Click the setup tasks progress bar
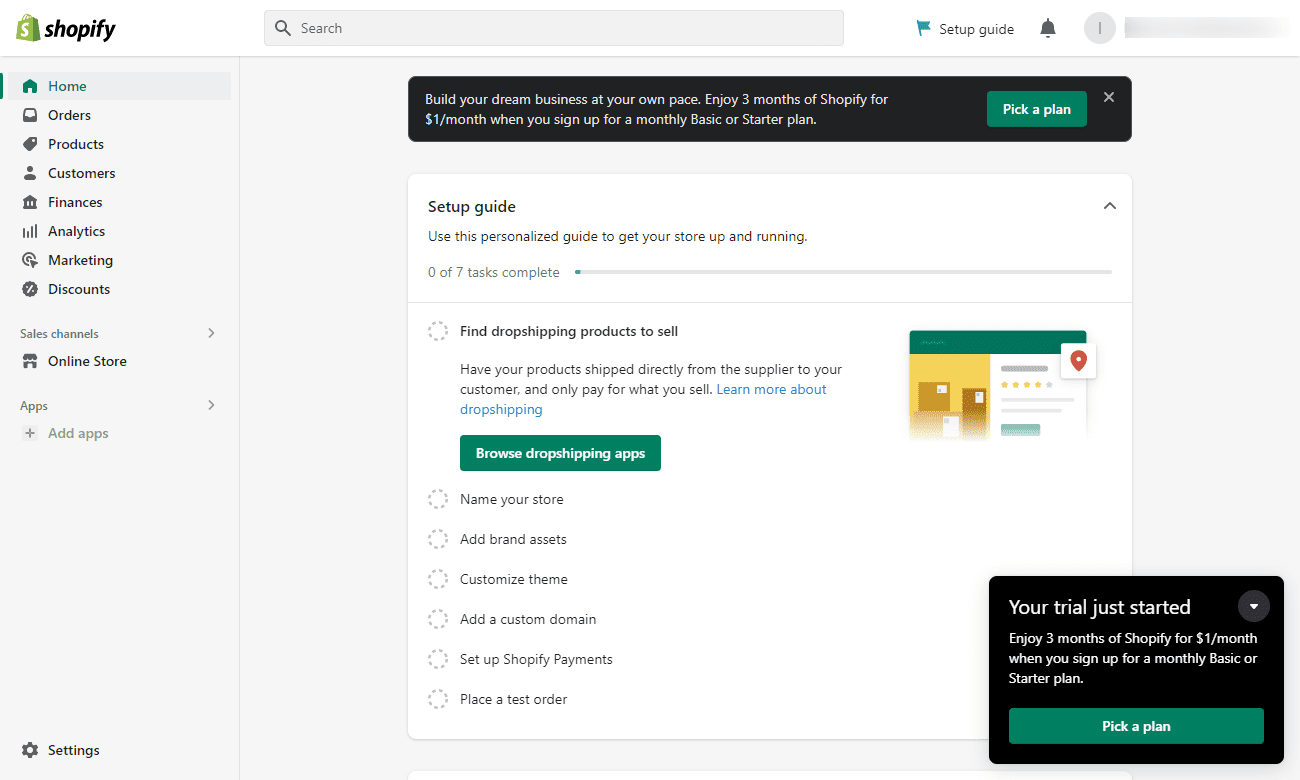The image size is (1300, 780). click(x=843, y=271)
